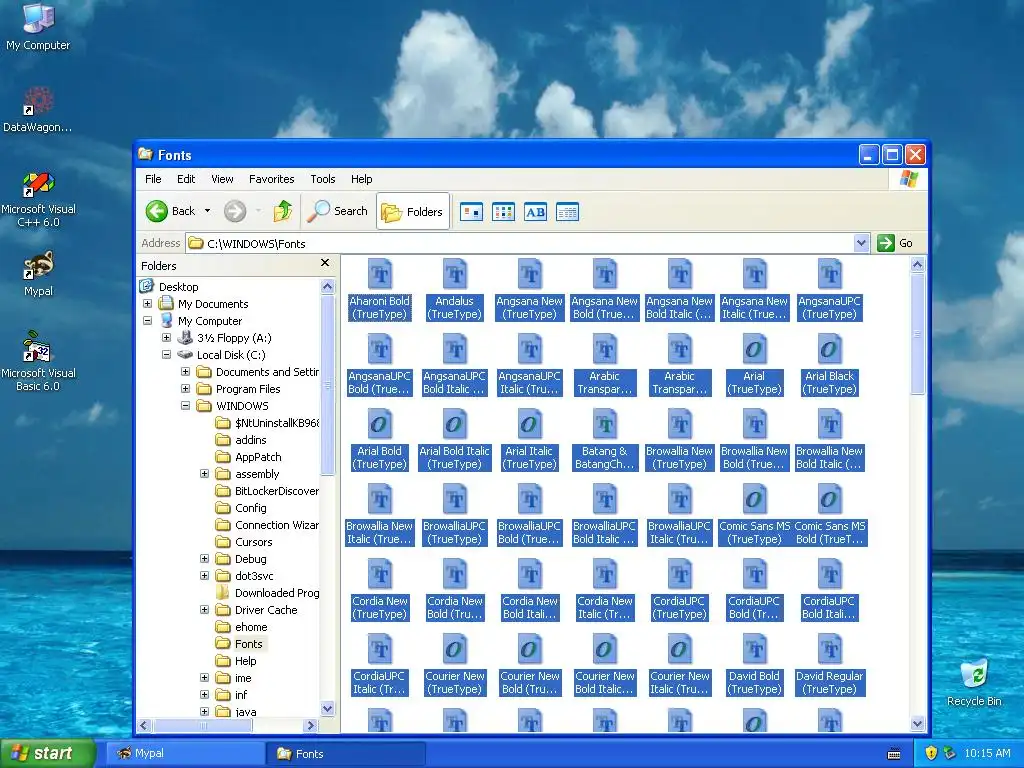
Task: Click the address field C:\WINDOWS\Fonts
Action: 520,243
